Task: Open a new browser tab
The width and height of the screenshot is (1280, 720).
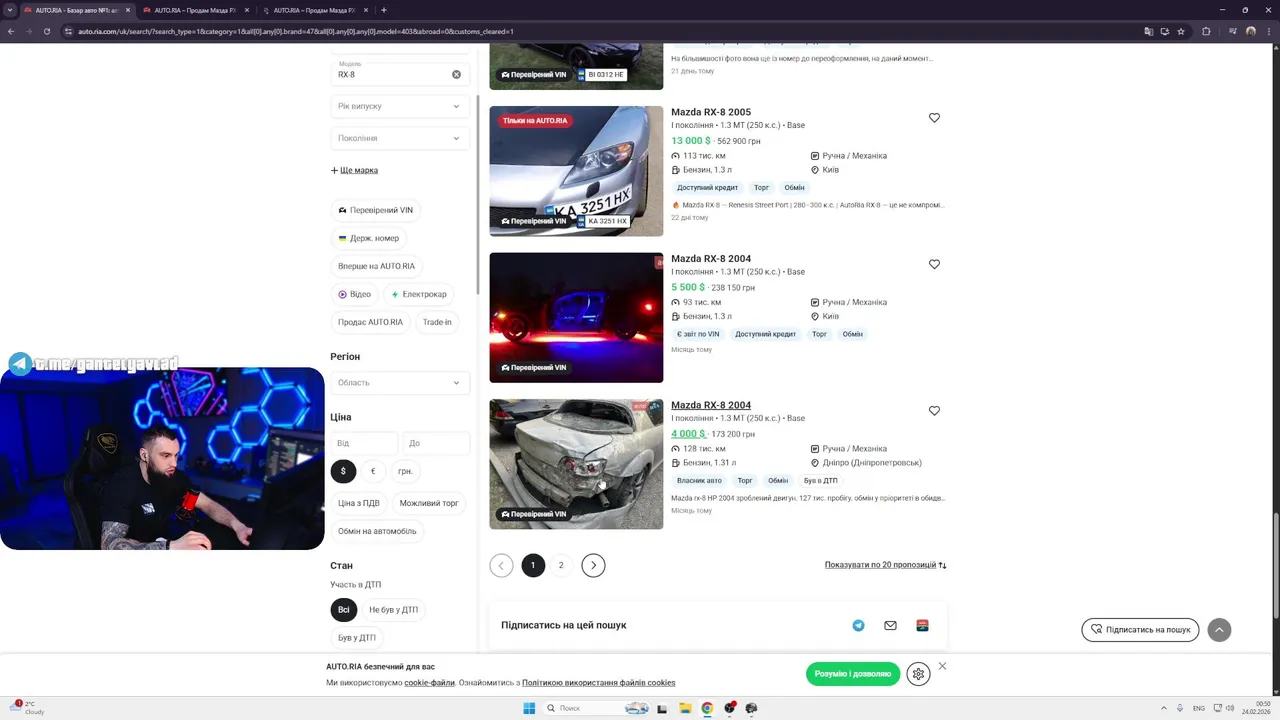Action: click(x=384, y=10)
